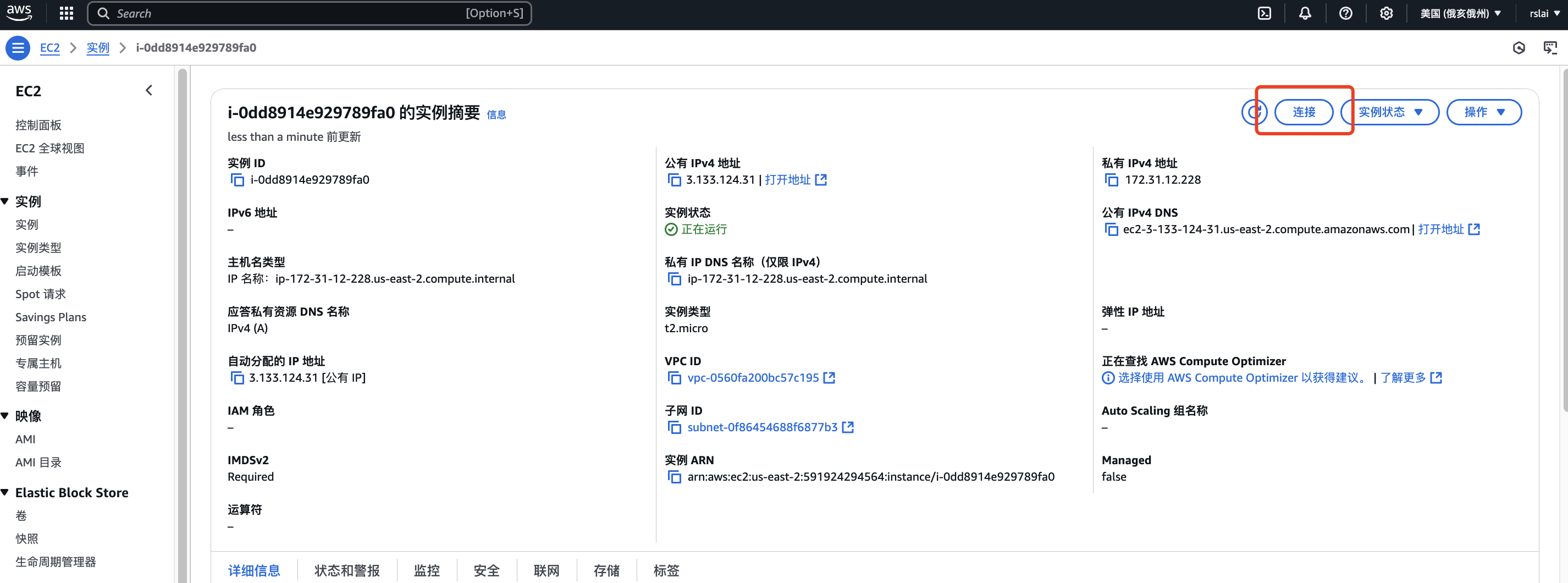1568x583 pixels.
Task: Collapse the 映像 section in the sidebar
Action: [x=5, y=415]
